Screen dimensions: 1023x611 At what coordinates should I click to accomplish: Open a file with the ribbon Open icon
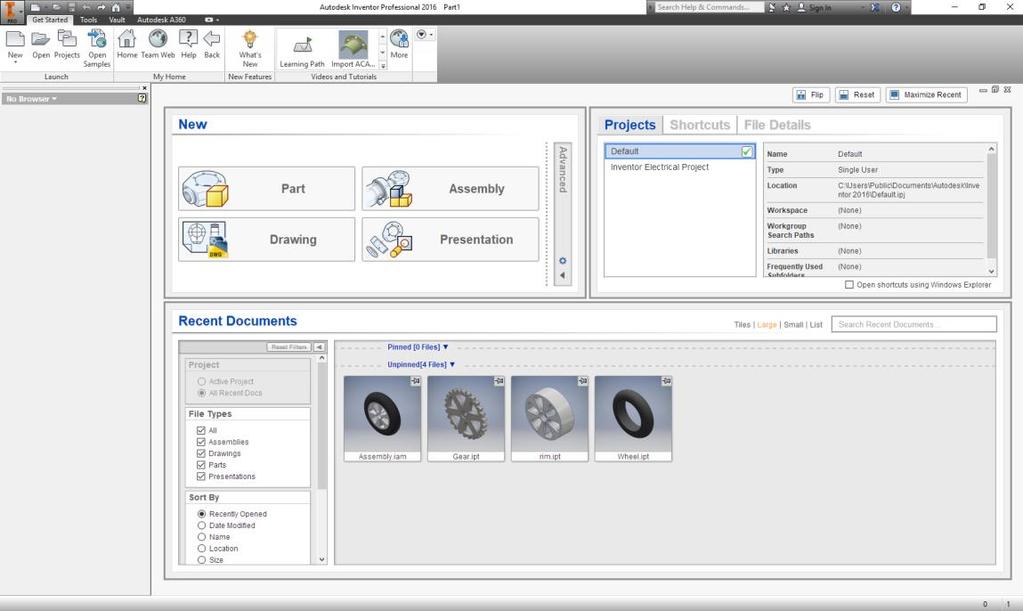click(x=40, y=39)
